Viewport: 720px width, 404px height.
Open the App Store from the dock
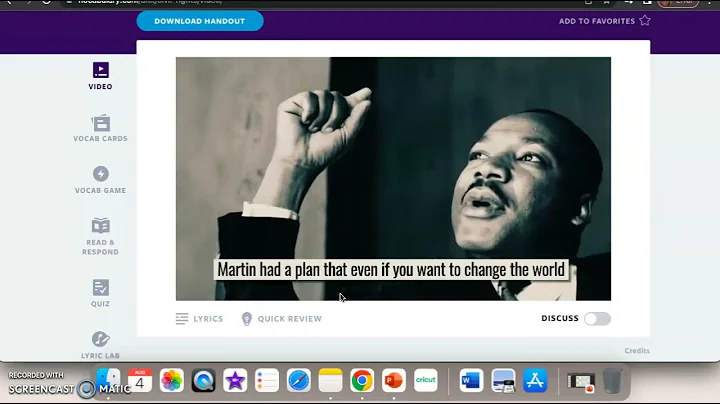click(535, 381)
